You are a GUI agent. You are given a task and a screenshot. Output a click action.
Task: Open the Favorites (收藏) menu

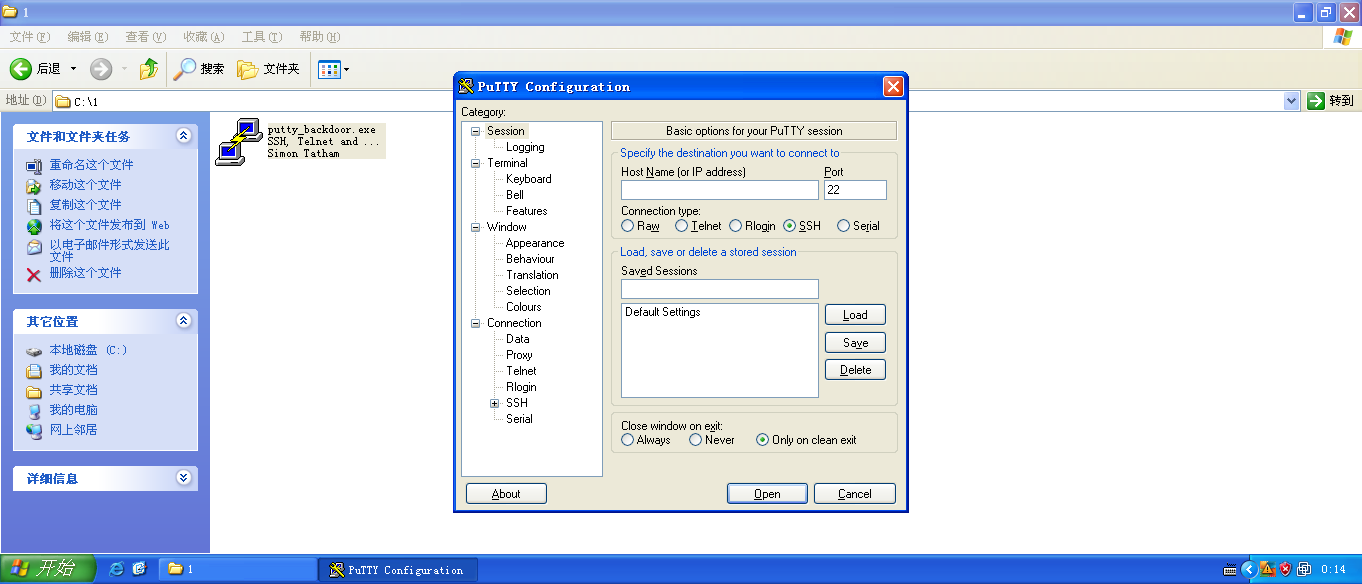203,37
